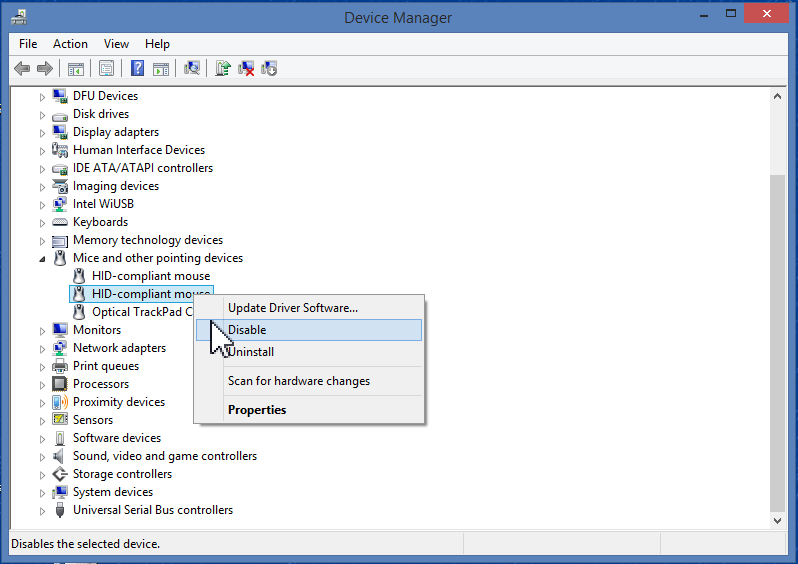Click the Disable device down-arrow toolbar icon
This screenshot has width=798, height=564.
[268, 68]
